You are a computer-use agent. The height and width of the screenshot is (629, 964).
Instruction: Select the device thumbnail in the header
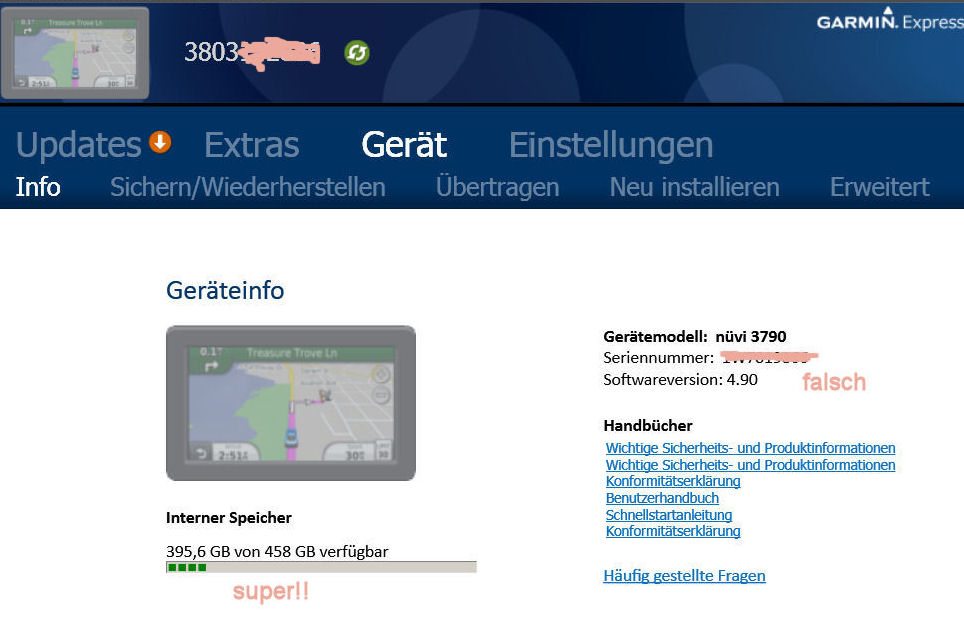click(75, 53)
